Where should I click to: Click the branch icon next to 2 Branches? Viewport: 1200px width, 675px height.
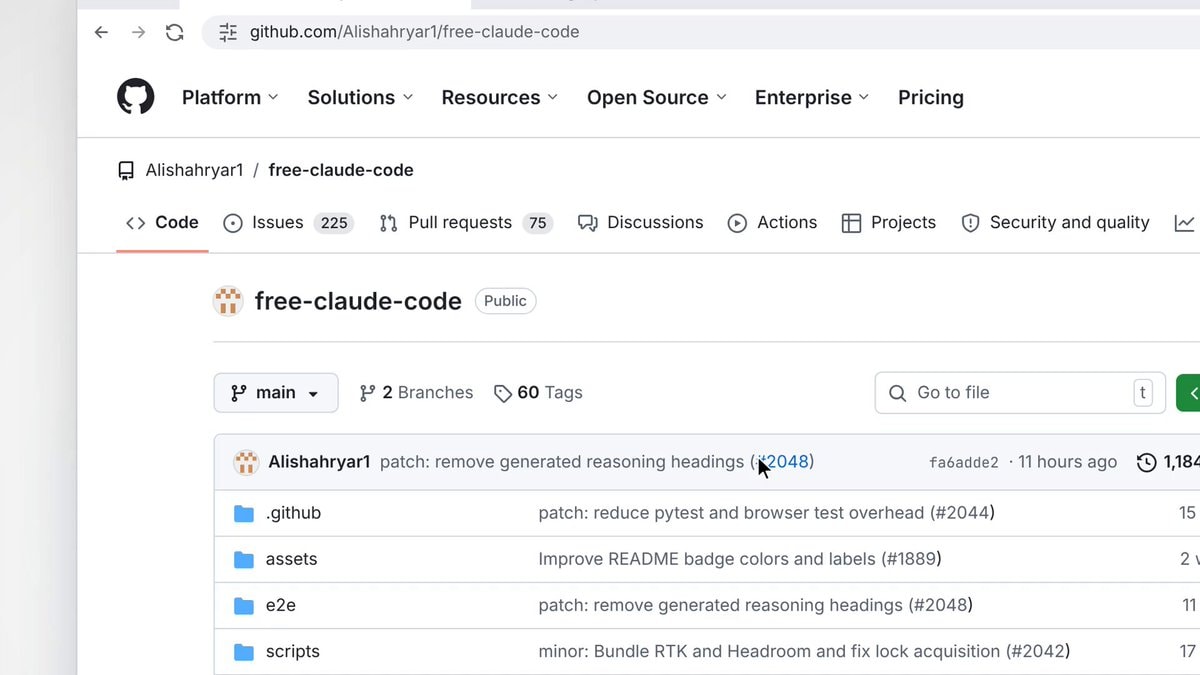click(x=367, y=393)
